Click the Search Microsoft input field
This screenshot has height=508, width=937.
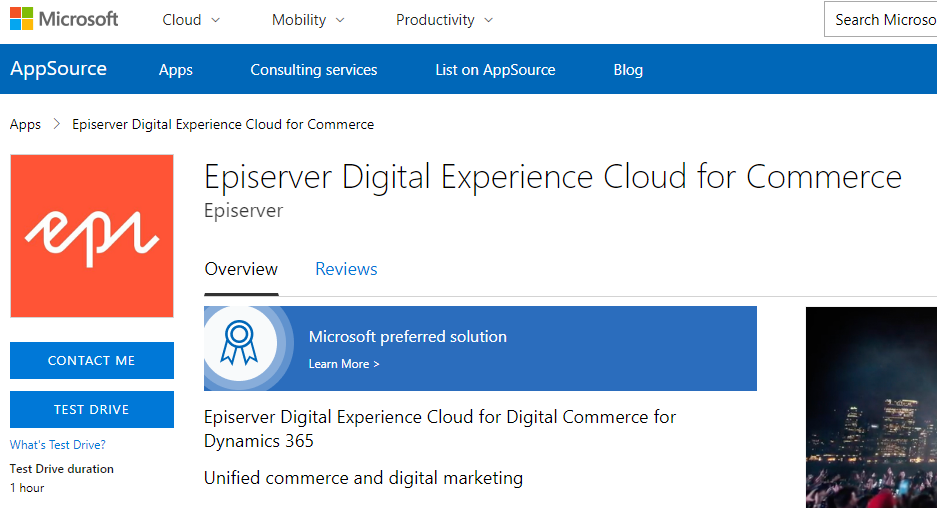881,20
